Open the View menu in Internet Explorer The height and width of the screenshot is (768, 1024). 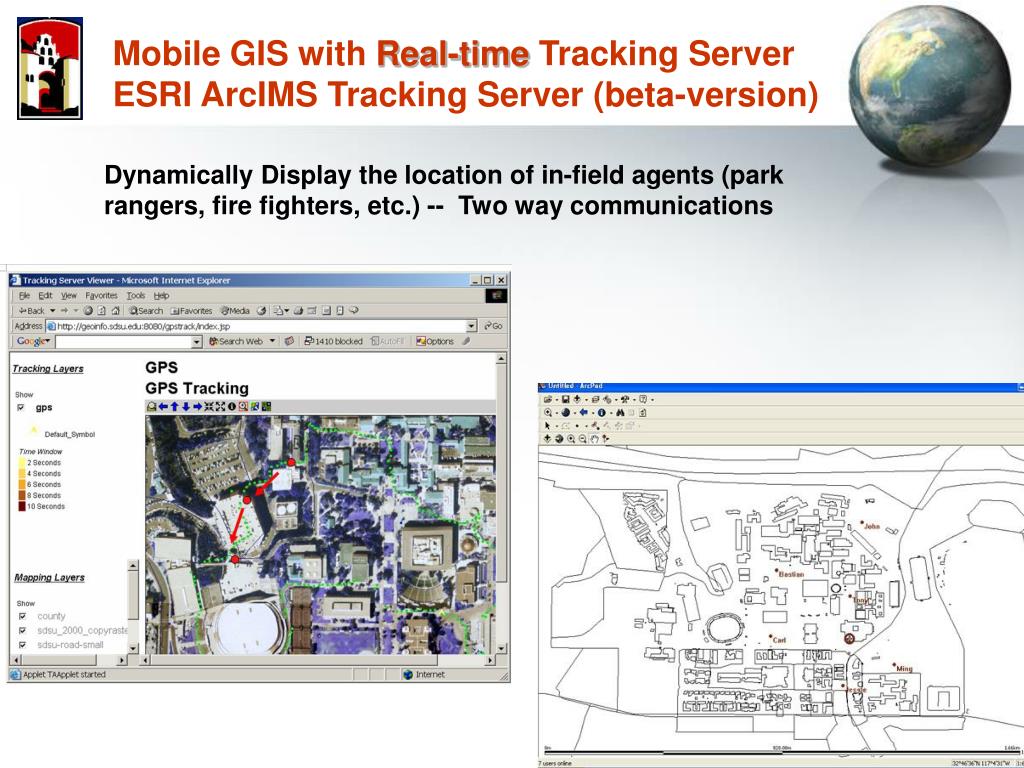[69, 296]
